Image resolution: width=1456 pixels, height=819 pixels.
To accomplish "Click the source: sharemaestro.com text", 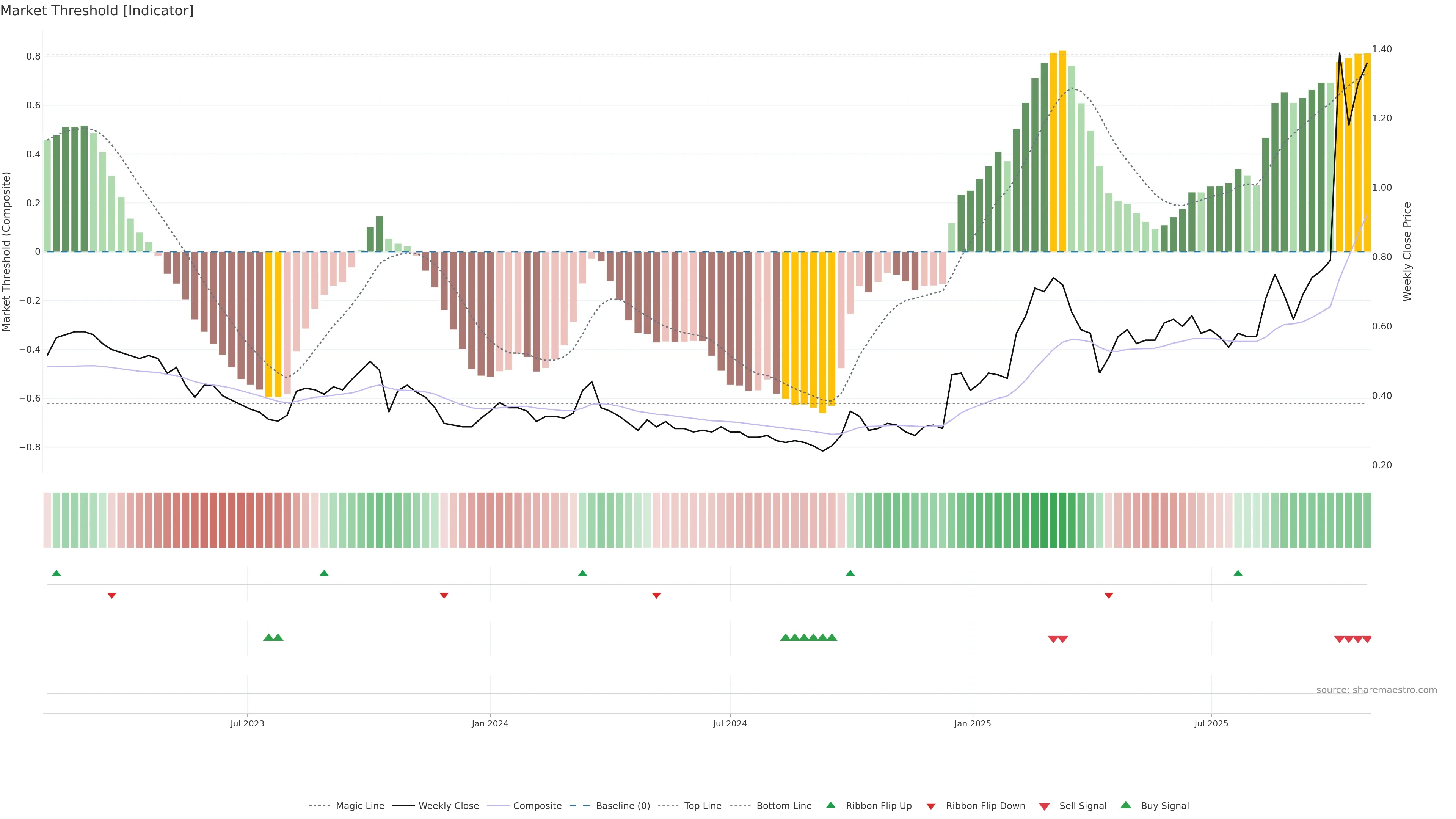I will click(x=1376, y=690).
